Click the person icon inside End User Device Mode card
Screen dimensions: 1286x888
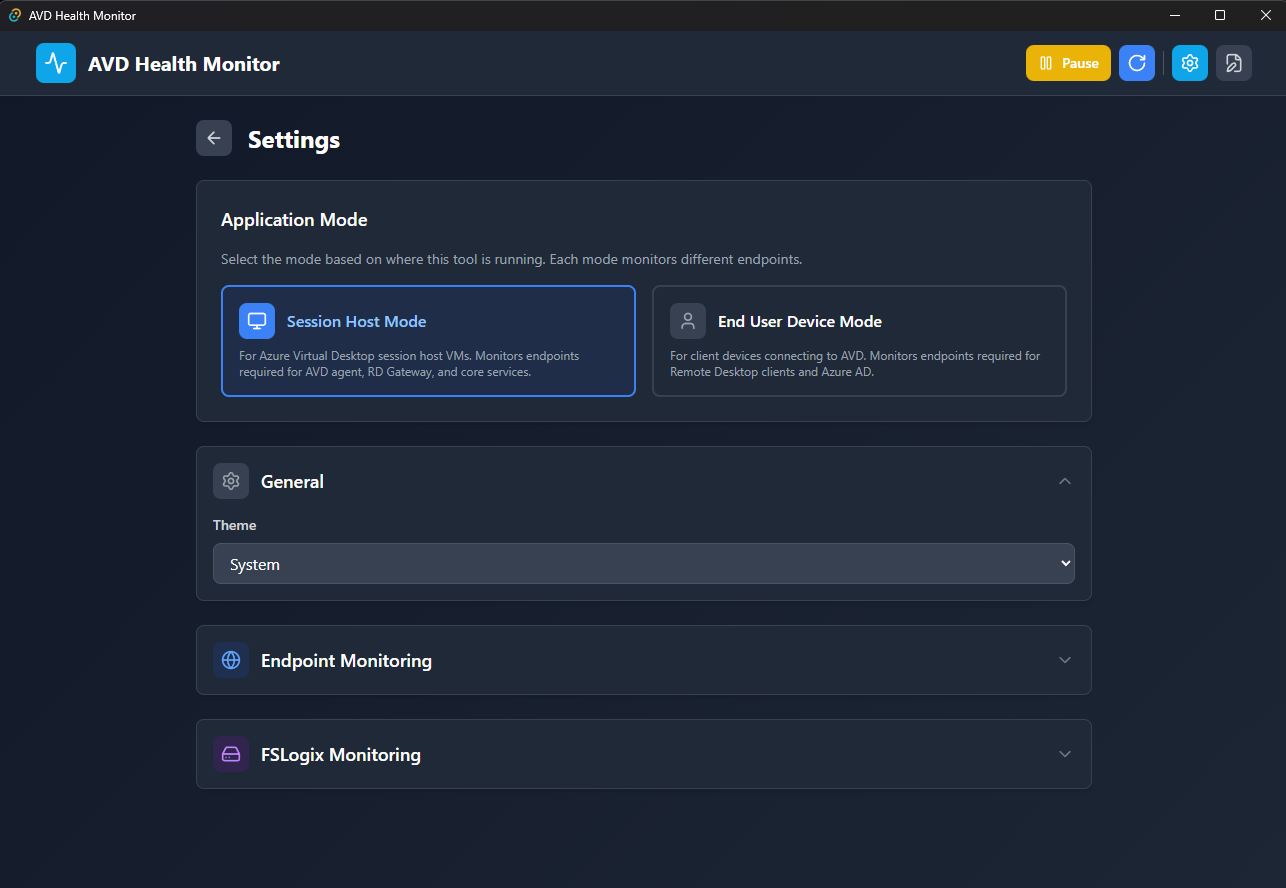tap(687, 320)
